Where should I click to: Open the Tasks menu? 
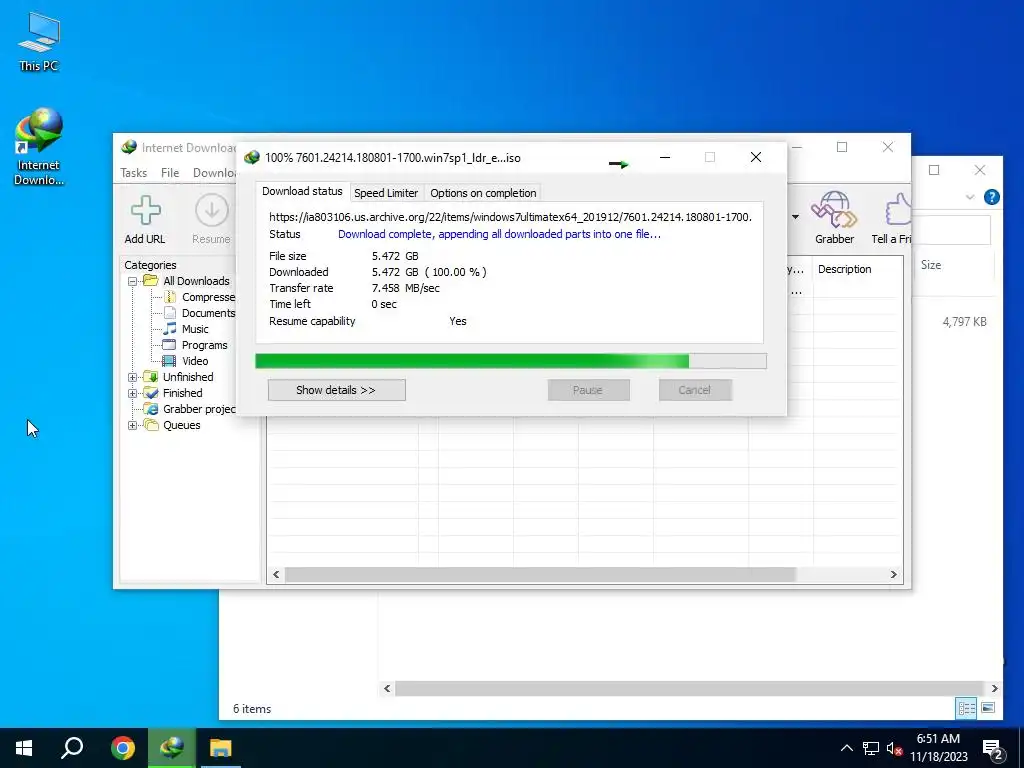pyautogui.click(x=133, y=172)
